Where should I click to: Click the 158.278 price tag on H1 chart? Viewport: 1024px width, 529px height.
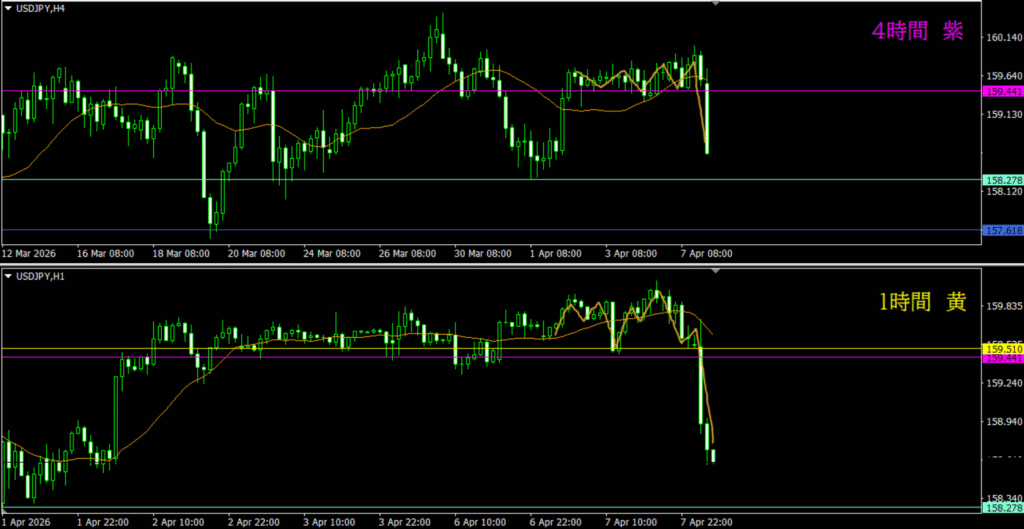point(1001,508)
